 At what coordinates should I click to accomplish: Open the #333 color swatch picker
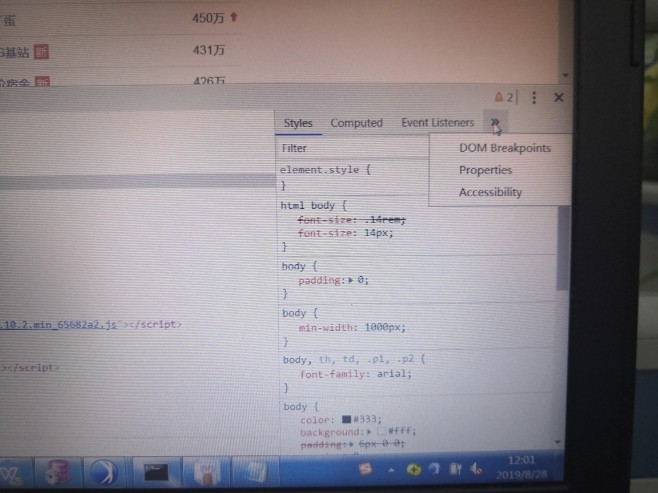pos(346,419)
